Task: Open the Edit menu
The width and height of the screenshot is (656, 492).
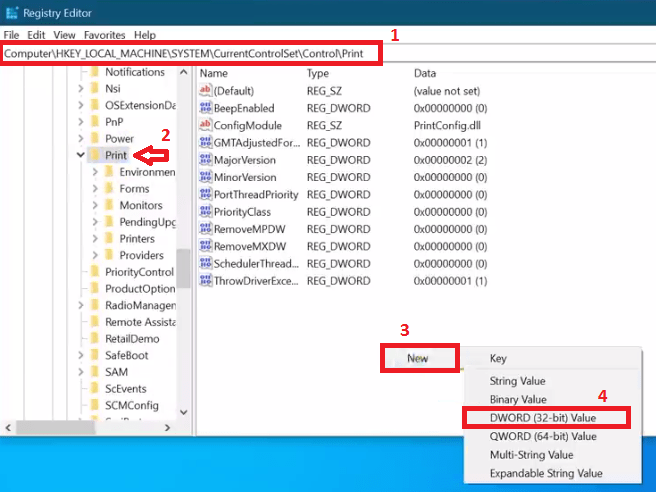Action: 36,35
